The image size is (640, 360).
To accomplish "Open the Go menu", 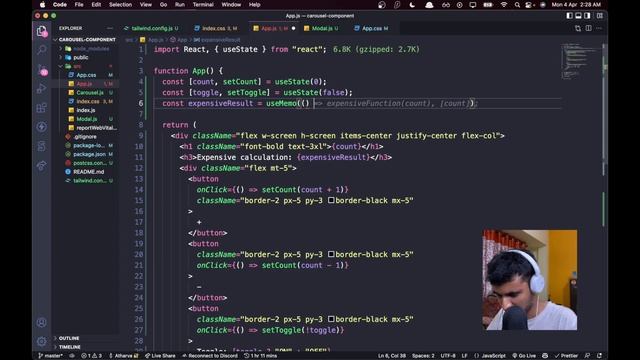I will pyautogui.click(x=163, y=4).
